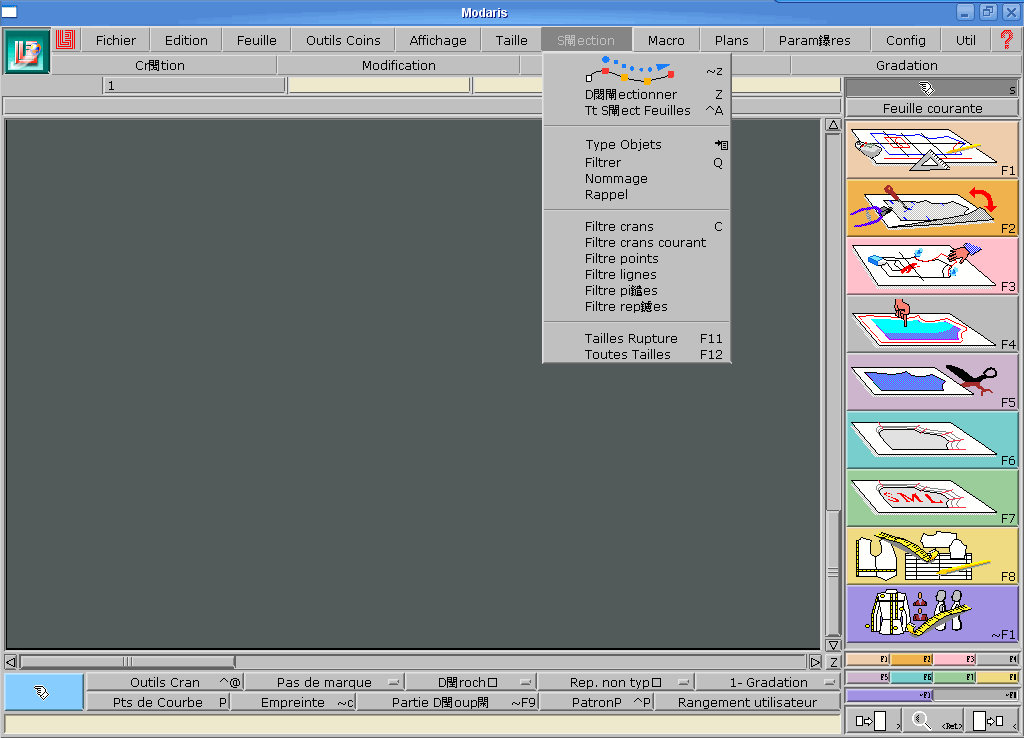Click the scroll up arrow of vertical scrollbar
1024x738 pixels.
pos(833,125)
